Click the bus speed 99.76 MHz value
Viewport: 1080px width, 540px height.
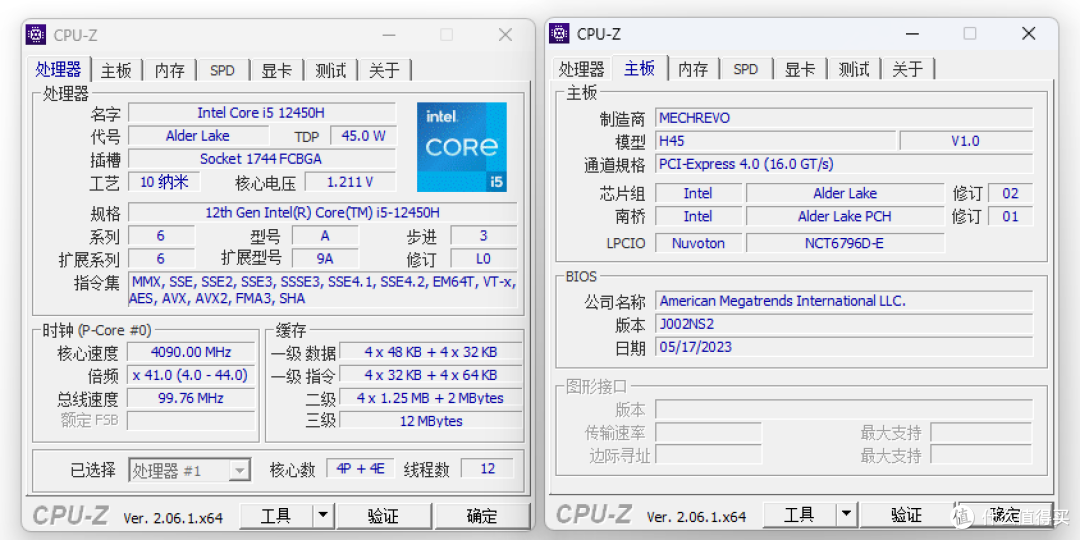(192, 398)
